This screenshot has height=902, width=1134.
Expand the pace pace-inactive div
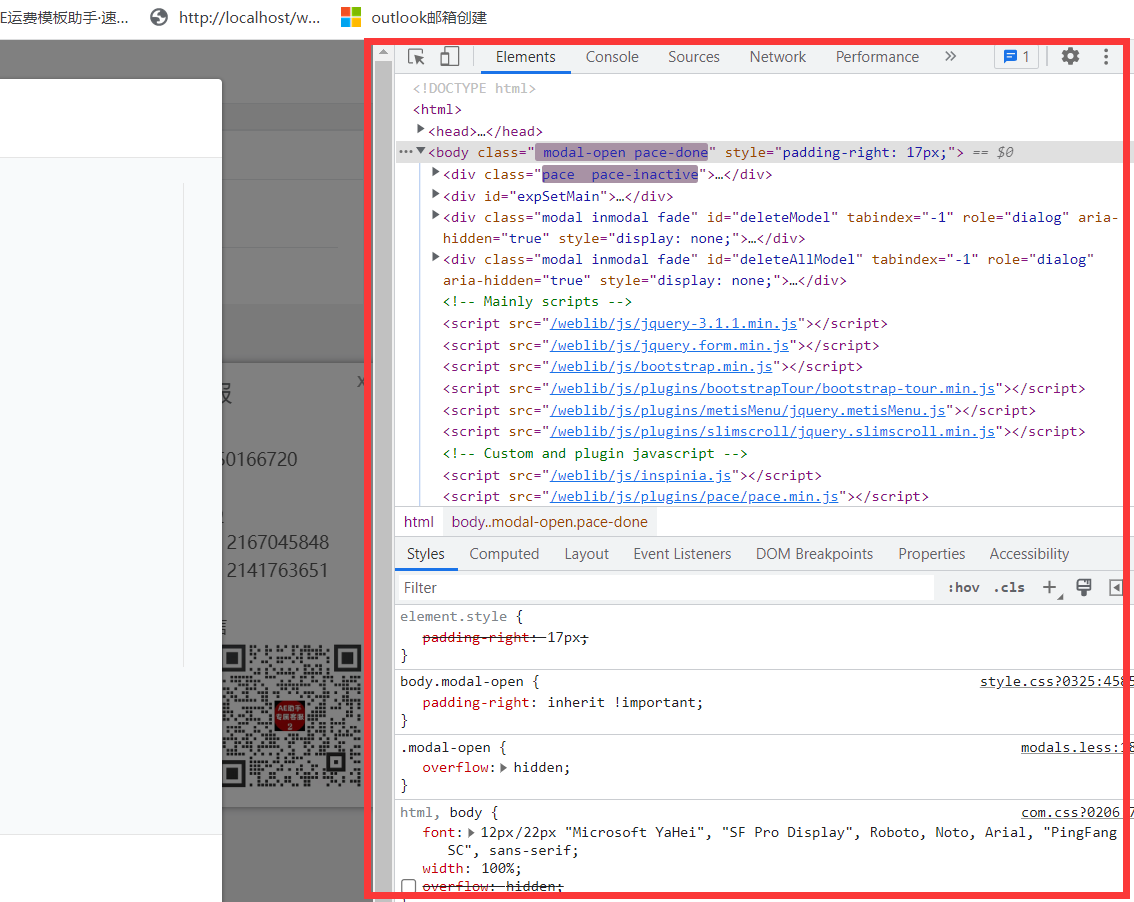pos(435,172)
